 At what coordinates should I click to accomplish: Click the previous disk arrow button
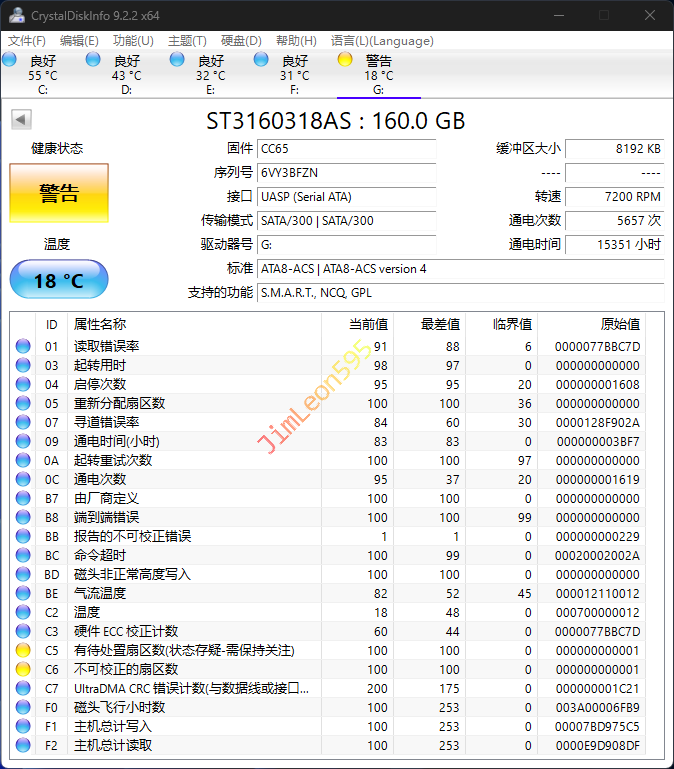[20, 120]
